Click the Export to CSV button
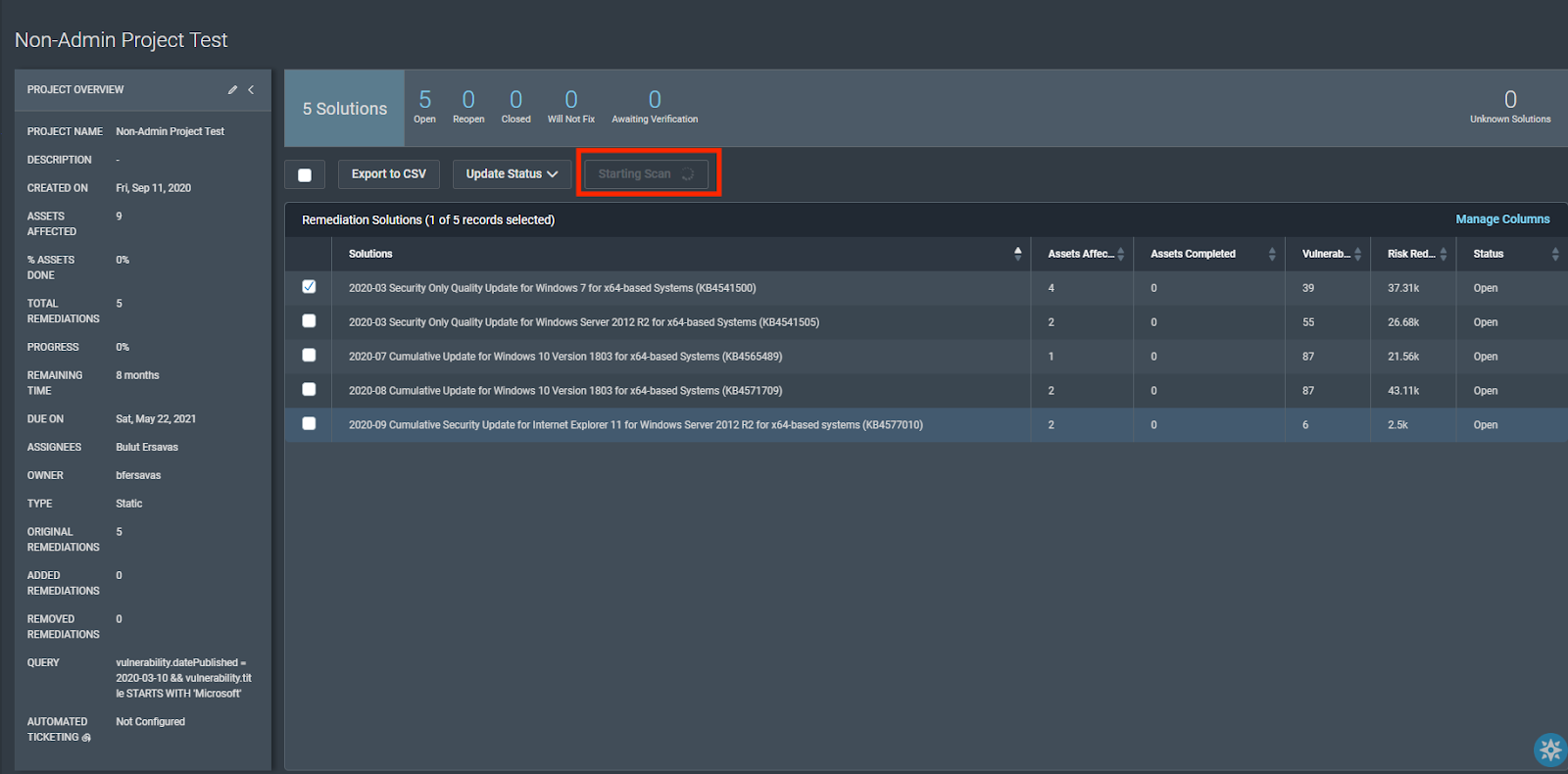 [388, 174]
